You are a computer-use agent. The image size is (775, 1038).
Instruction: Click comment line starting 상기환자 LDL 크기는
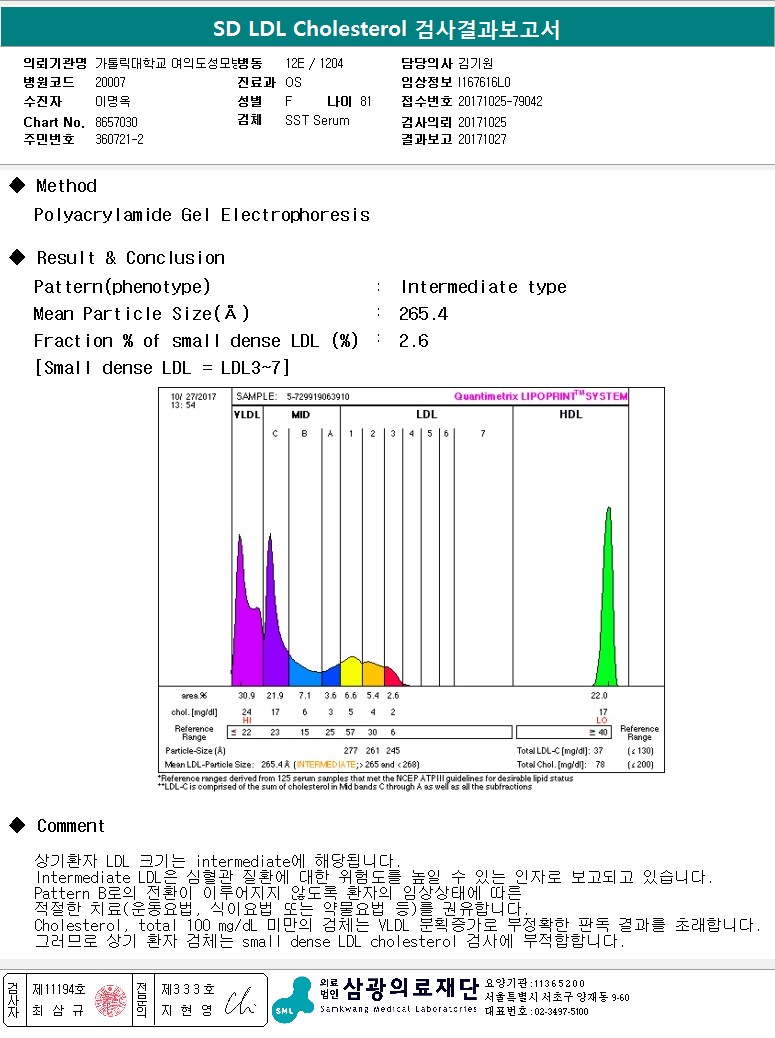218,861
